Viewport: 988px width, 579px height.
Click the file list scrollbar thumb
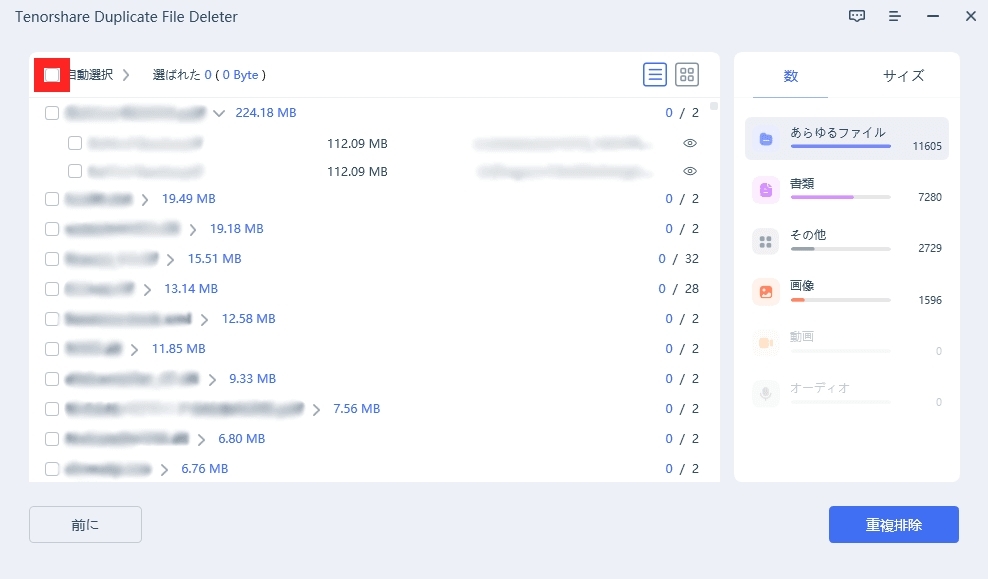click(x=714, y=106)
